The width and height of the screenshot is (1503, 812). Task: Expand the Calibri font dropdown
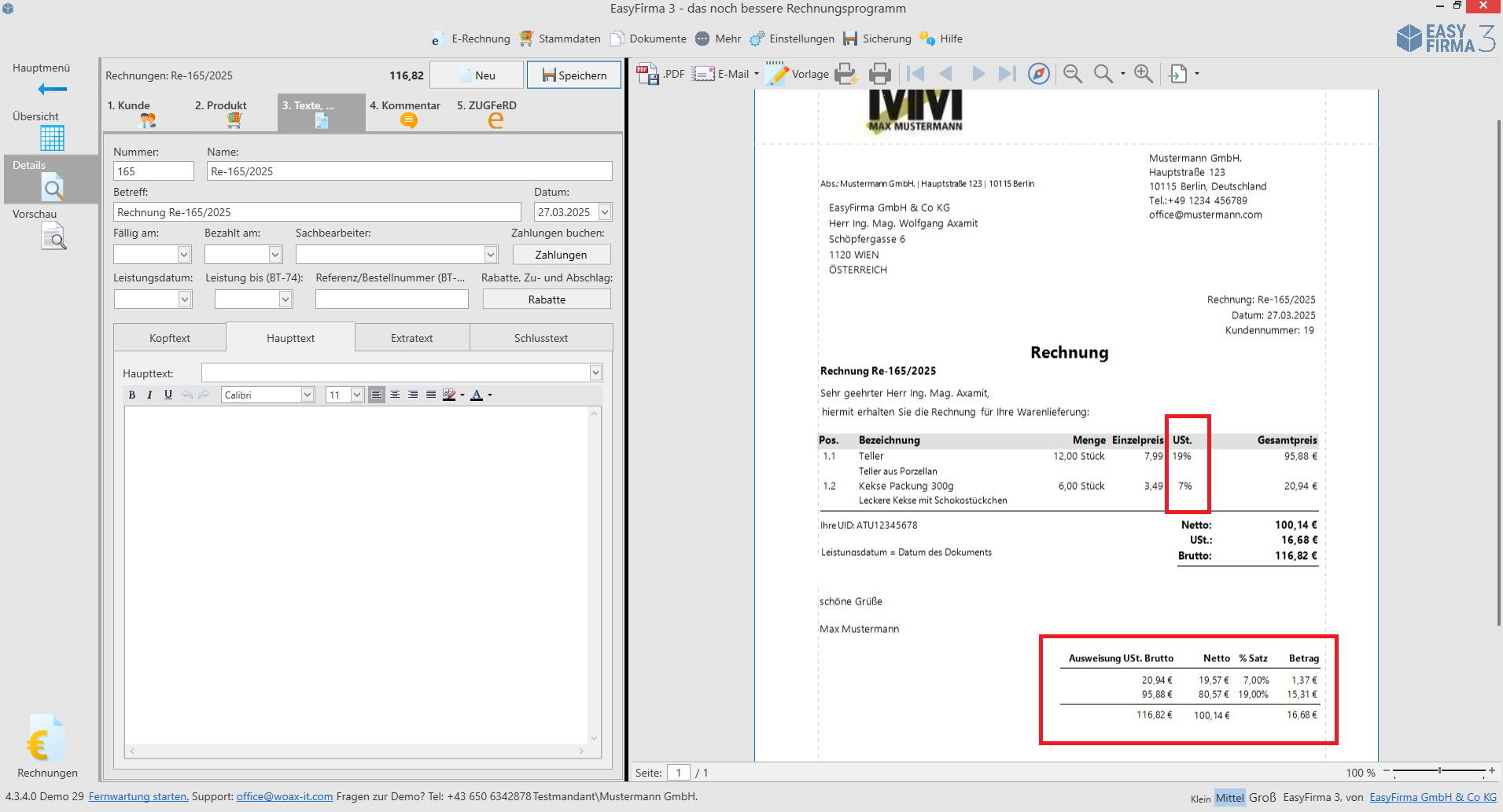tap(308, 395)
